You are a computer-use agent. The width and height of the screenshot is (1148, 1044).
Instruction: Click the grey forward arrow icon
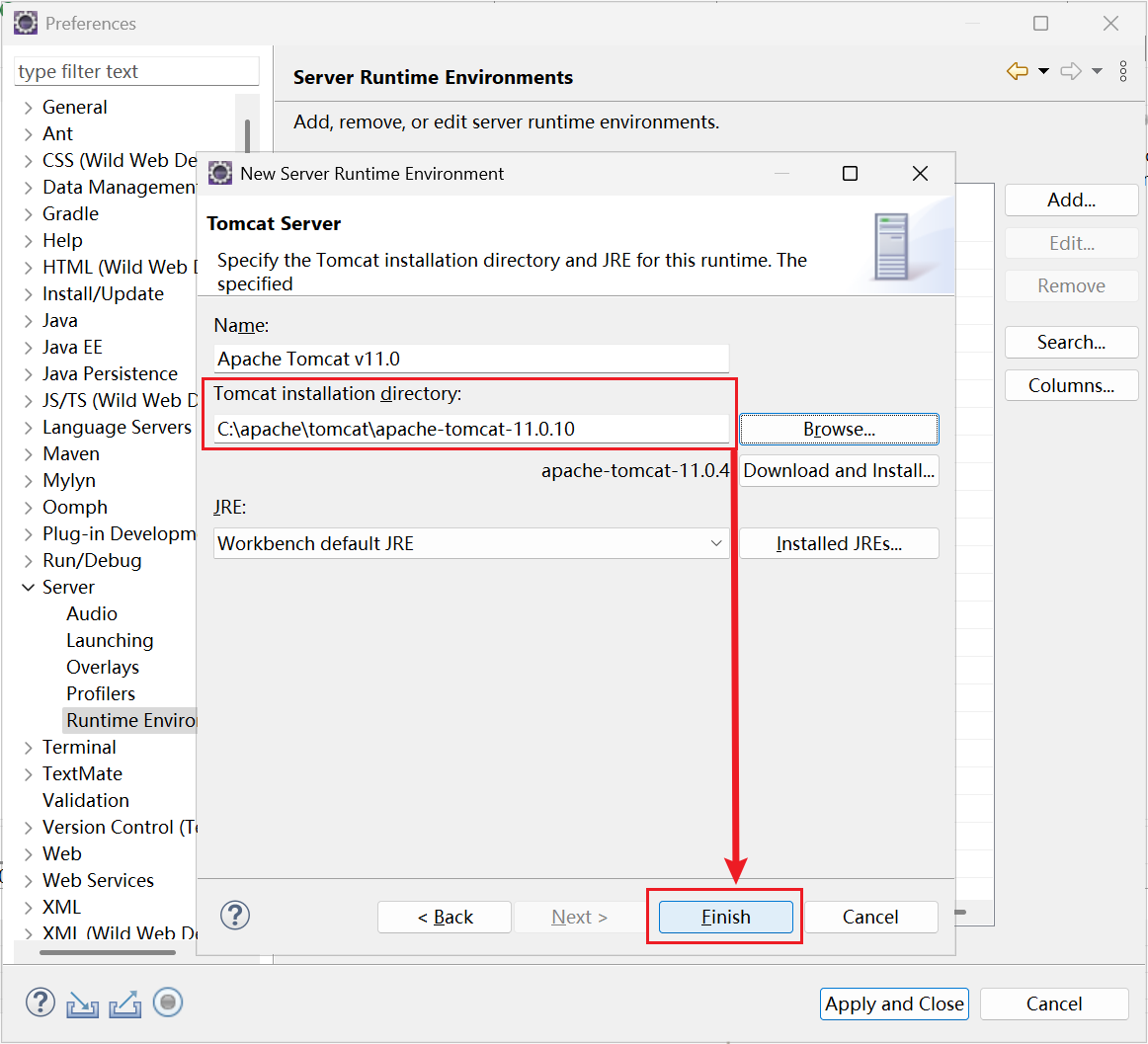pyautogui.click(x=1070, y=71)
